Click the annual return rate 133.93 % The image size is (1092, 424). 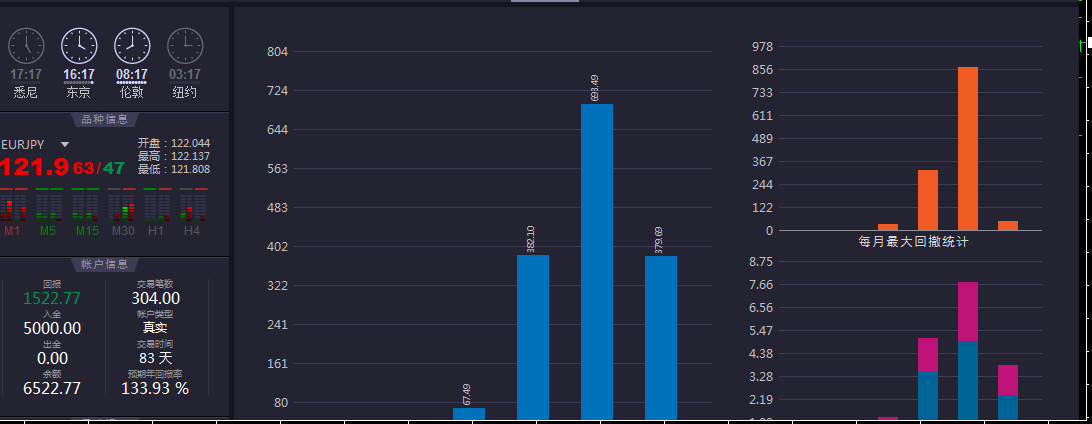(x=155, y=388)
